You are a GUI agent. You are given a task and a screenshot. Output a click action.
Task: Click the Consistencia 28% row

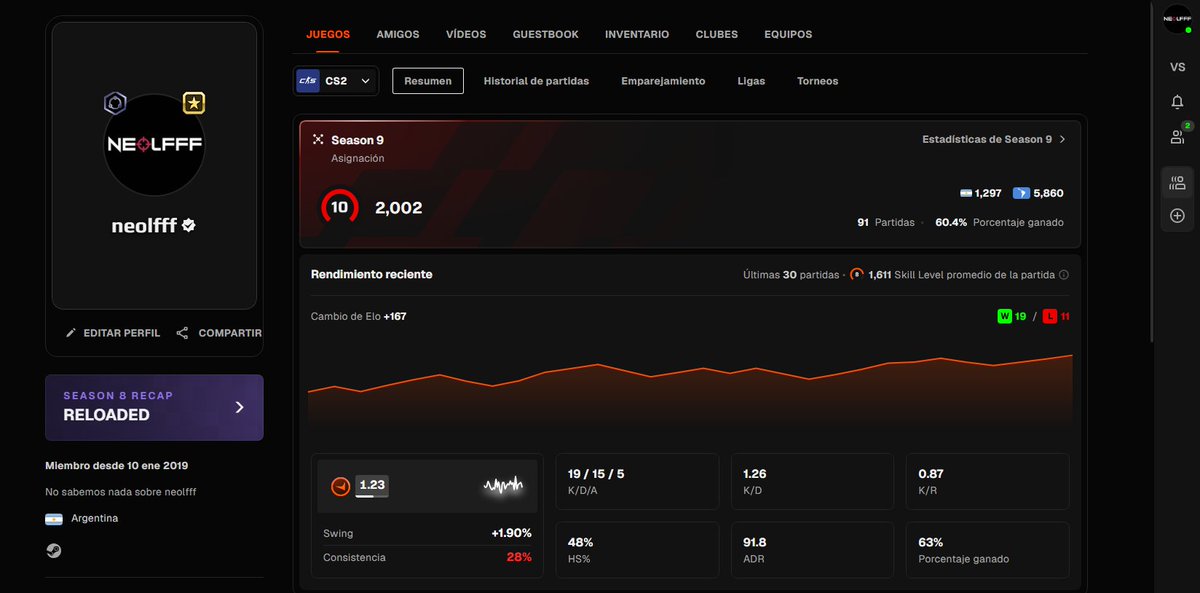coord(427,557)
